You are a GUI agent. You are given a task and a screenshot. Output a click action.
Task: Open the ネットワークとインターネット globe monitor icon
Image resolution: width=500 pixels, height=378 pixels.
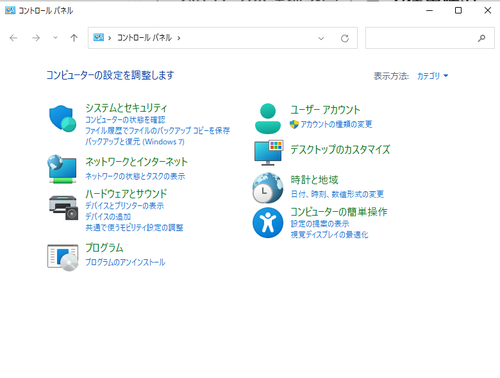click(x=62, y=169)
